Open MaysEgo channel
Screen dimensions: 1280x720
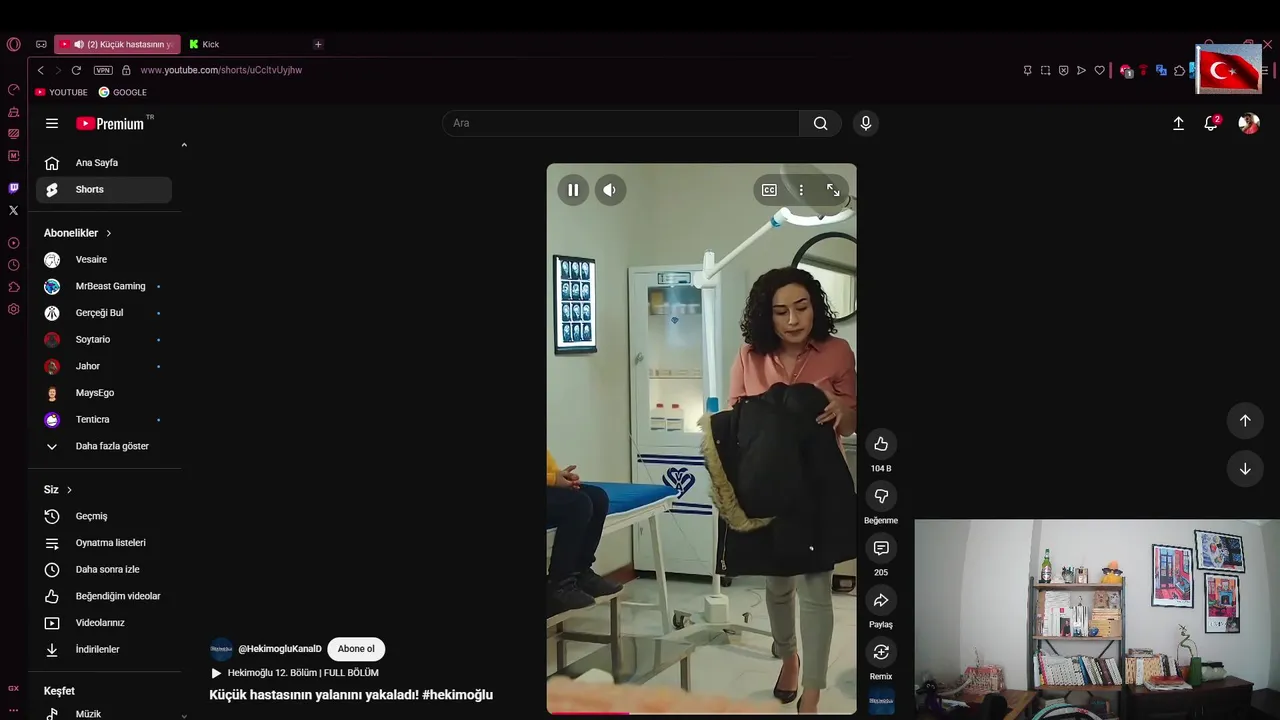pos(104,393)
